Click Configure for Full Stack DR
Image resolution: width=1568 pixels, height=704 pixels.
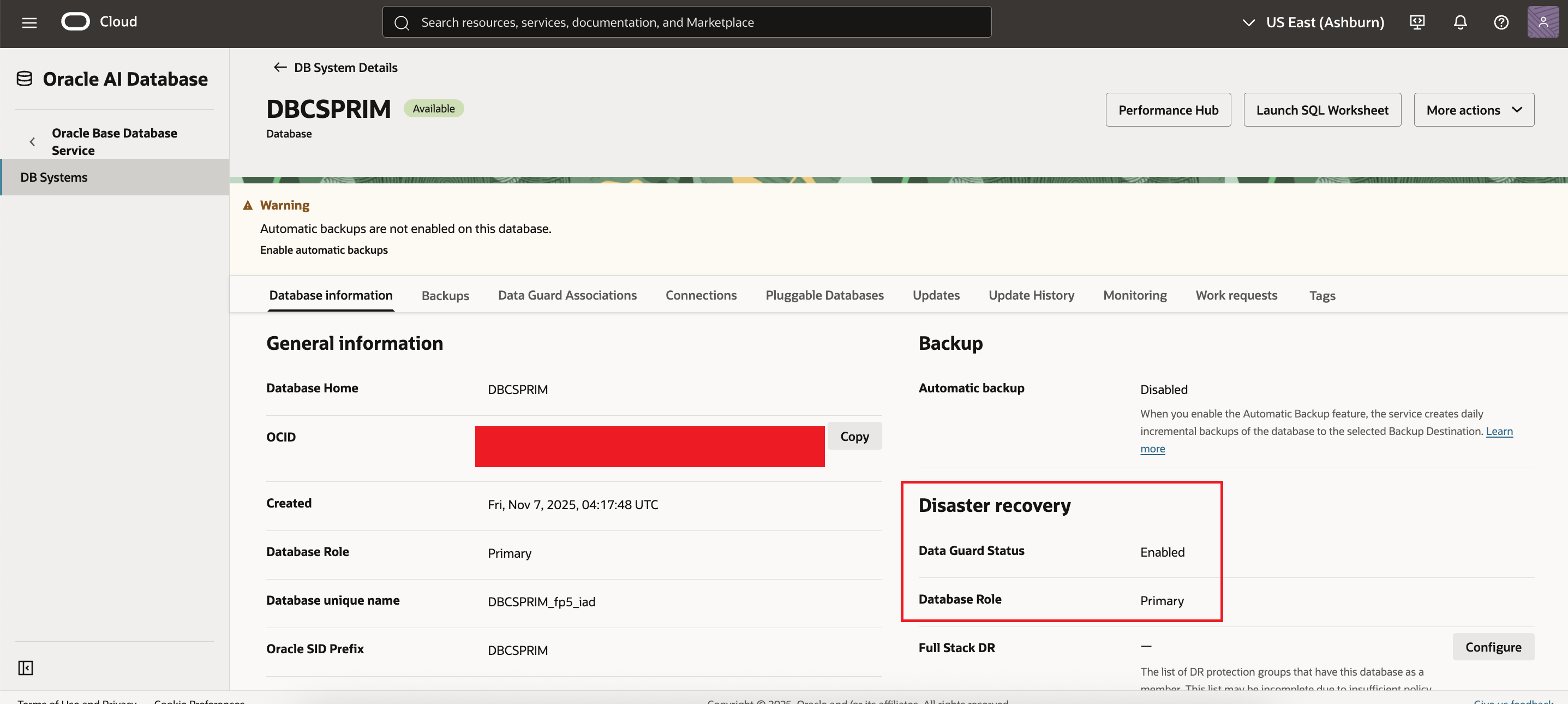tap(1493, 647)
